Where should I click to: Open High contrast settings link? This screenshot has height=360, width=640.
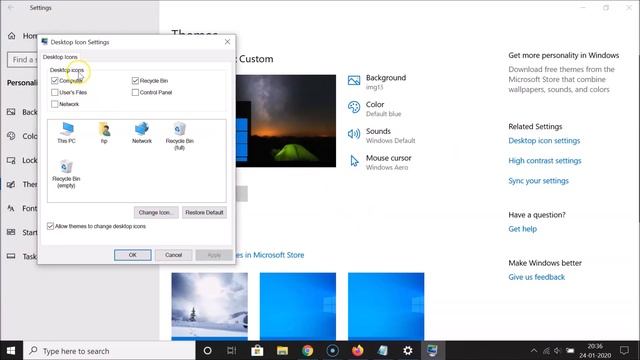544,161
